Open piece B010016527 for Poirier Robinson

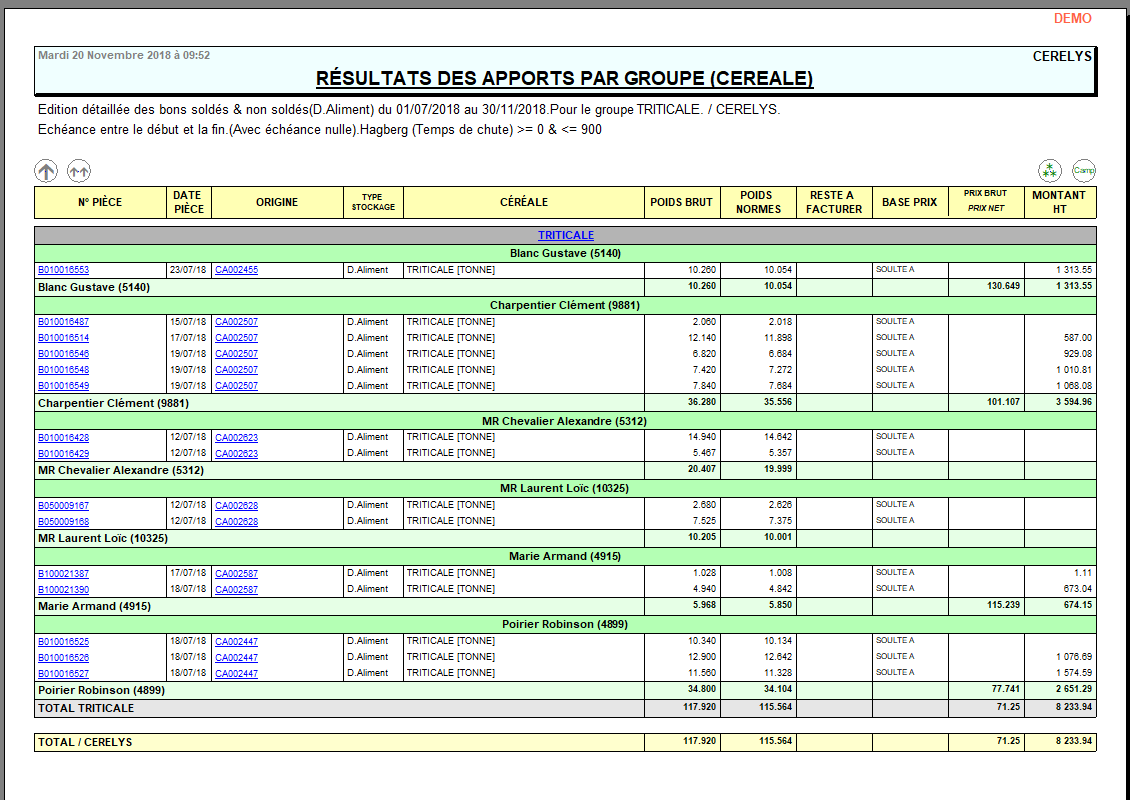pos(63,674)
